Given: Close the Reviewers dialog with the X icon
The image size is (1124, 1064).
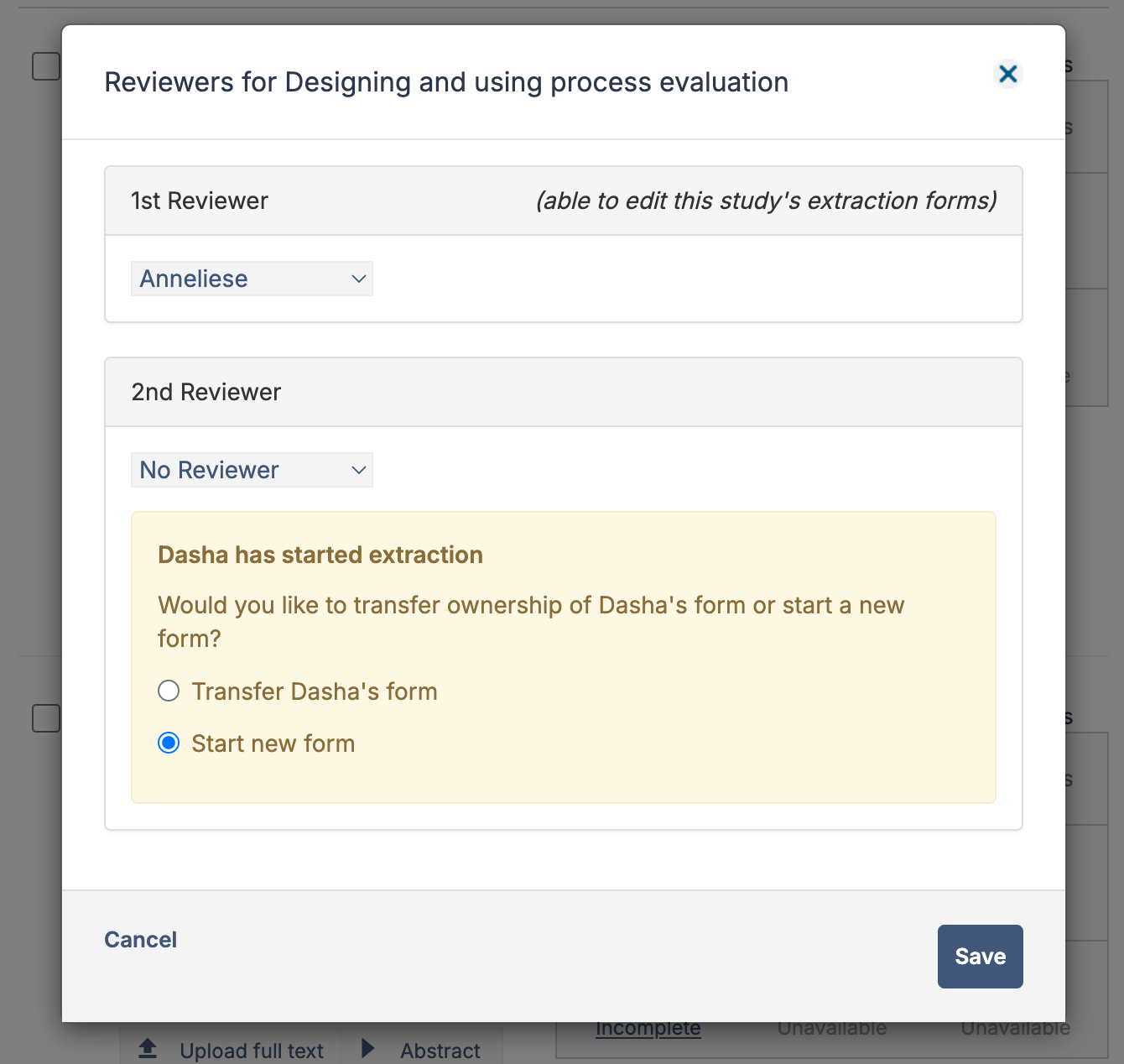Looking at the screenshot, I should click(1008, 74).
